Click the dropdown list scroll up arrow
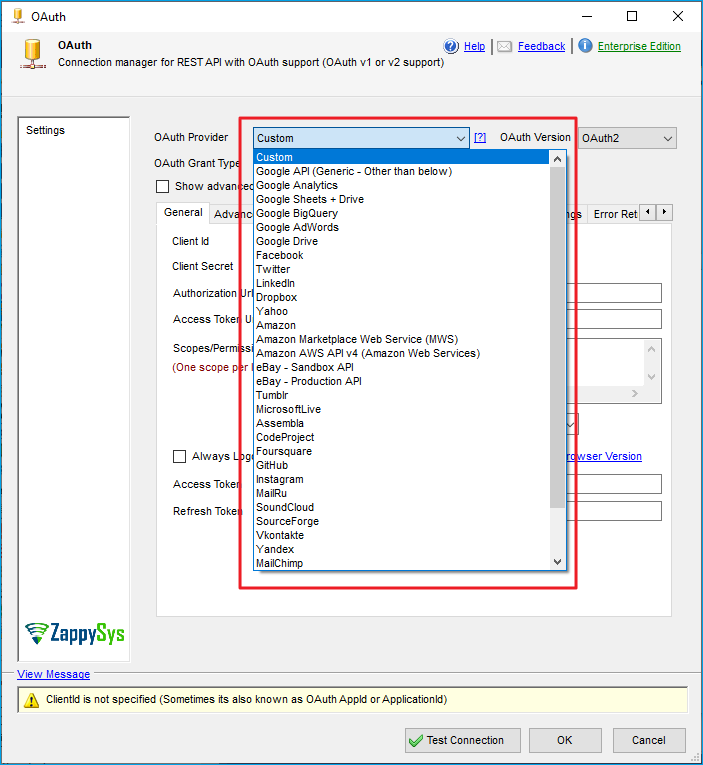The height and width of the screenshot is (765, 703). pos(557,159)
